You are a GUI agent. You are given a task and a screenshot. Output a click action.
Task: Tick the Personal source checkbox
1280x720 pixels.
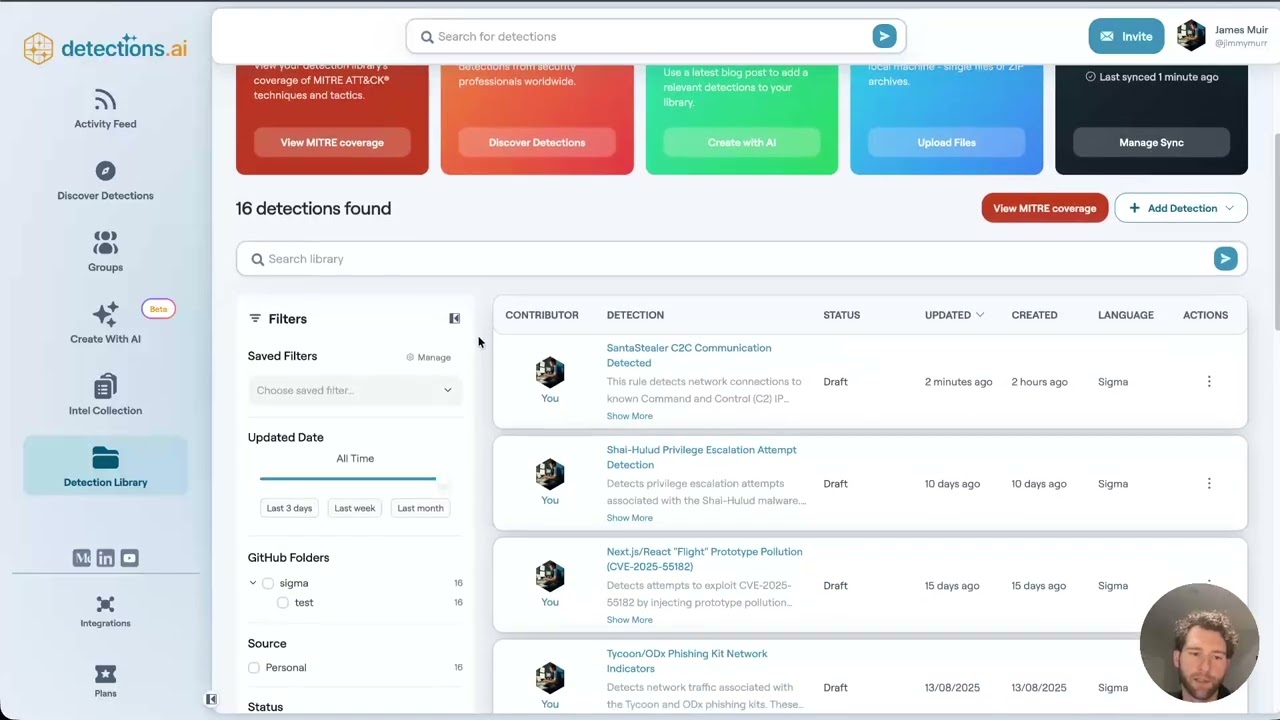[x=254, y=668]
